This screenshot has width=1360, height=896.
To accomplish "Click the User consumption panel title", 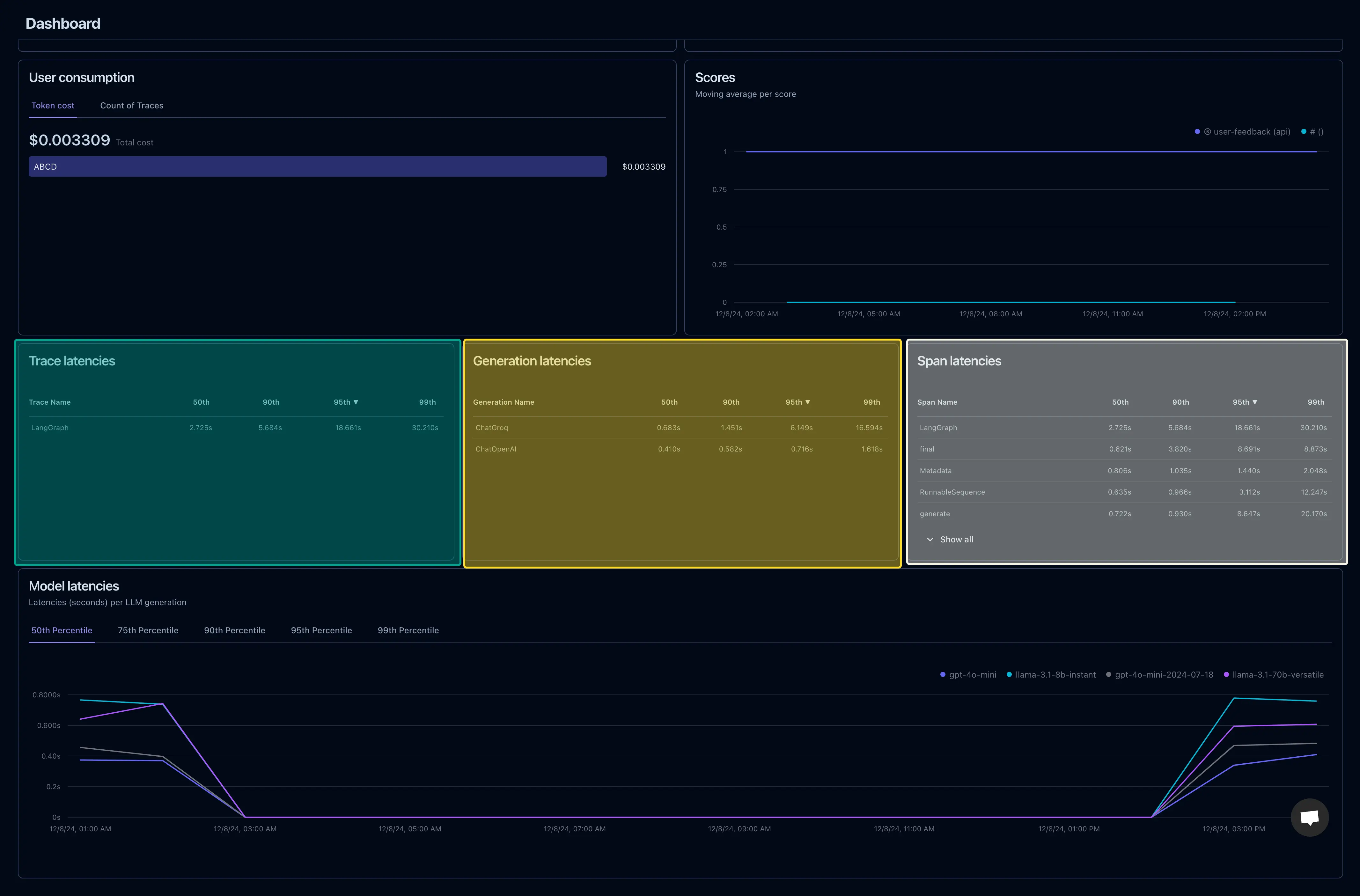I will (x=82, y=78).
